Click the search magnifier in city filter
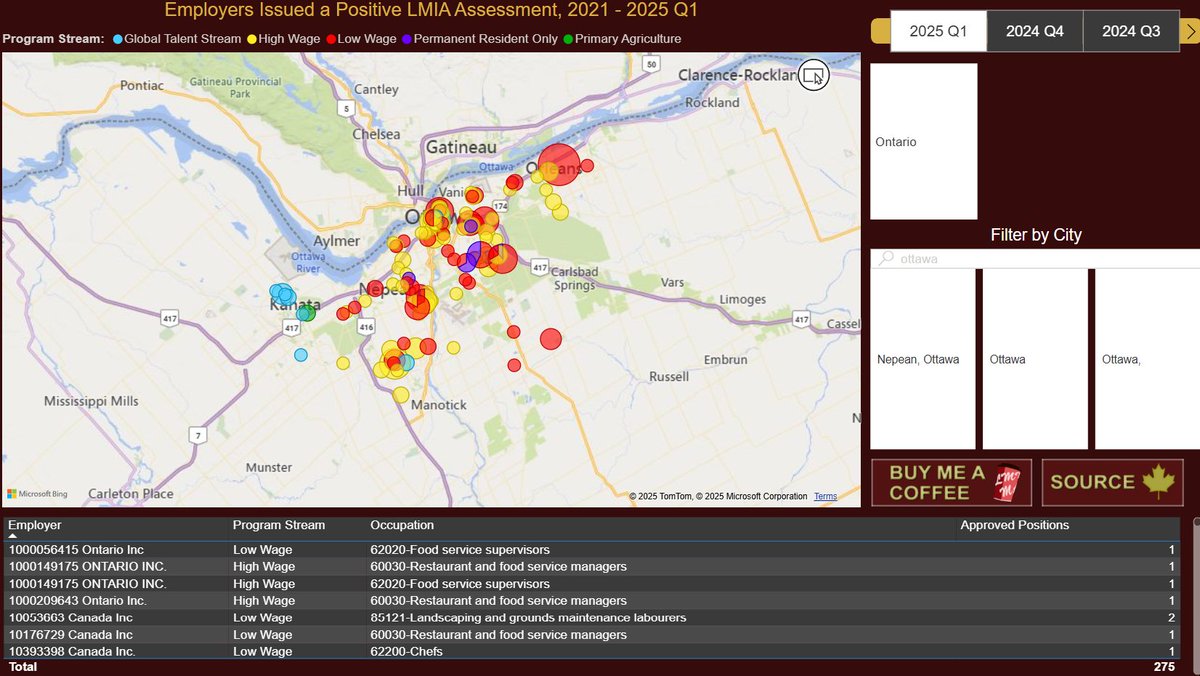Screen dimensions: 1200x676 886,259
